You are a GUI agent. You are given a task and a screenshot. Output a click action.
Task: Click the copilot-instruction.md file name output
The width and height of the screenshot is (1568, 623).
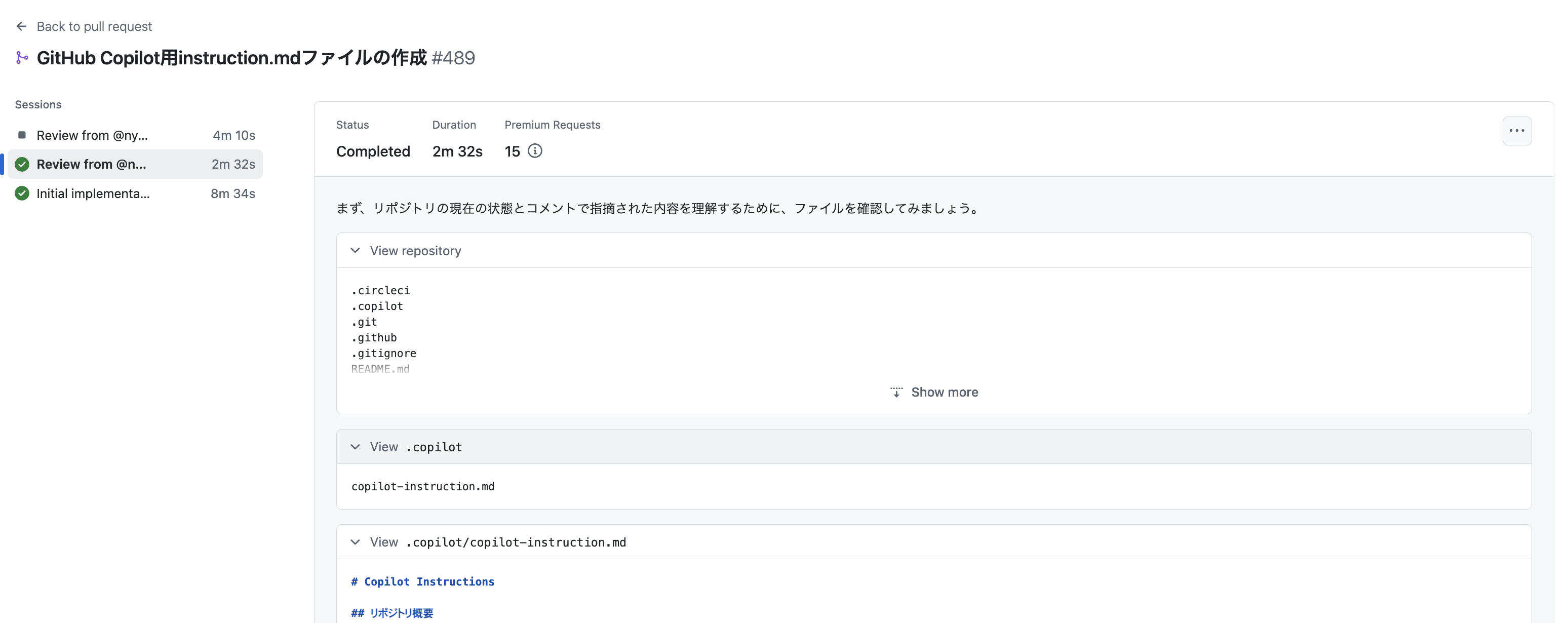[422, 487]
